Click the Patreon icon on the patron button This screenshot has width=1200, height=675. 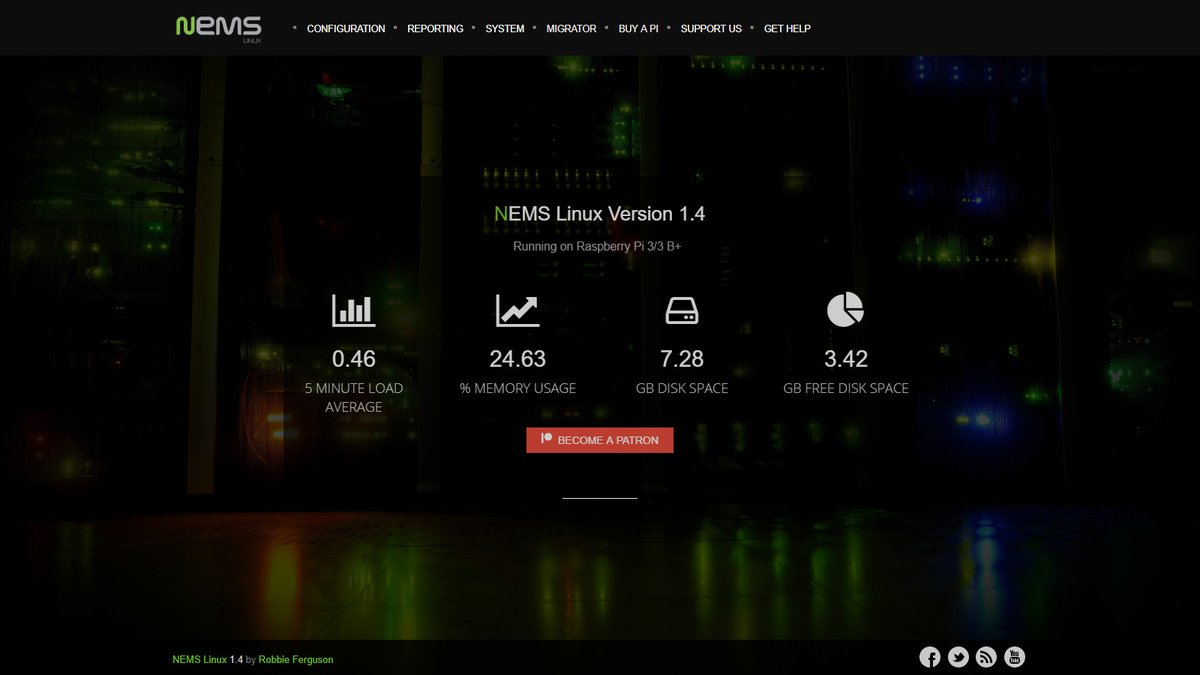tap(547, 439)
